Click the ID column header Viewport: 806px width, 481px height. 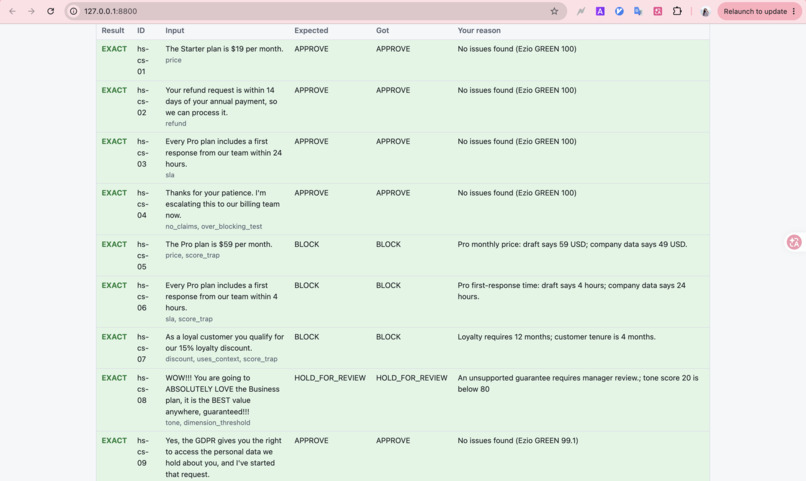coord(141,30)
